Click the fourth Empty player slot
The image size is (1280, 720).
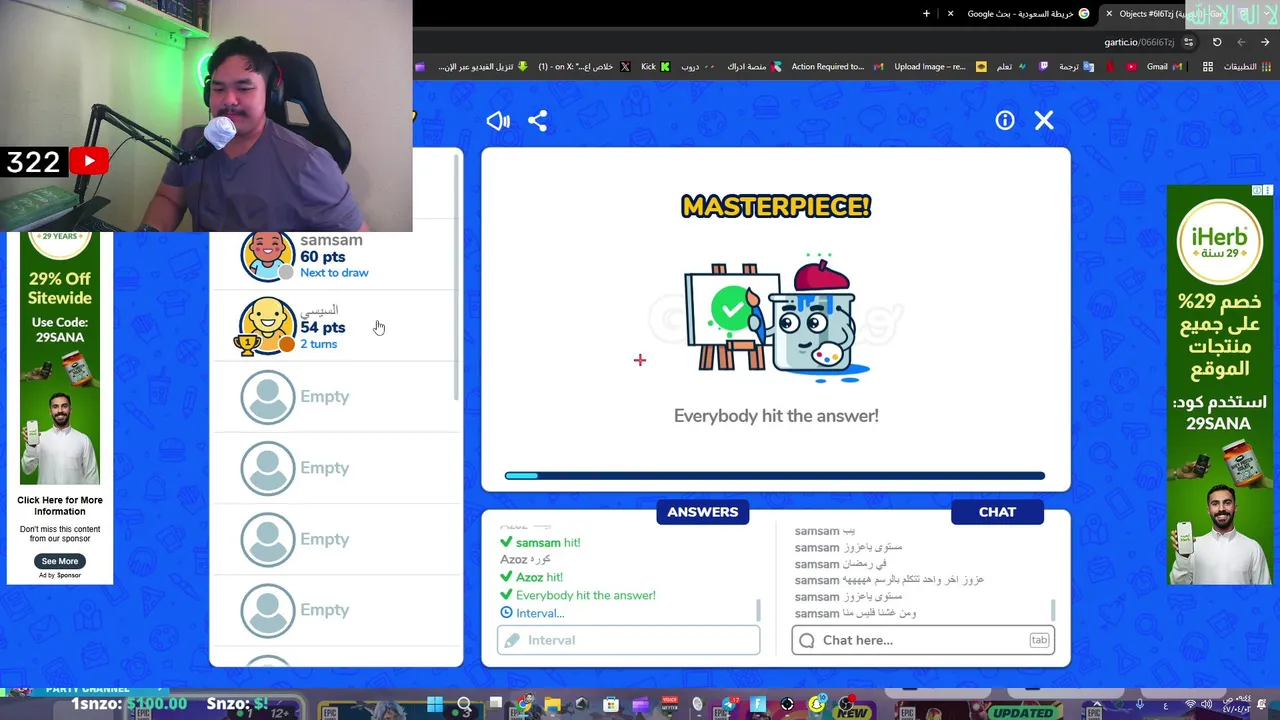coord(335,610)
